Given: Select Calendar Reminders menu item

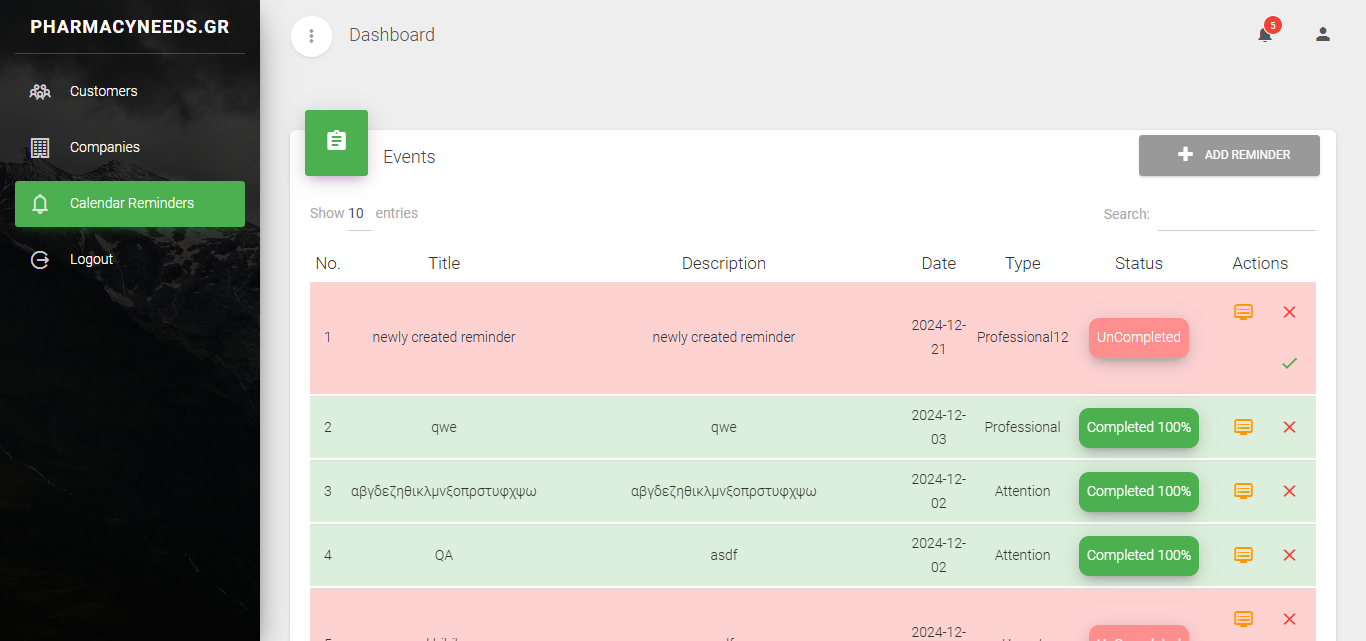Looking at the screenshot, I should (130, 203).
